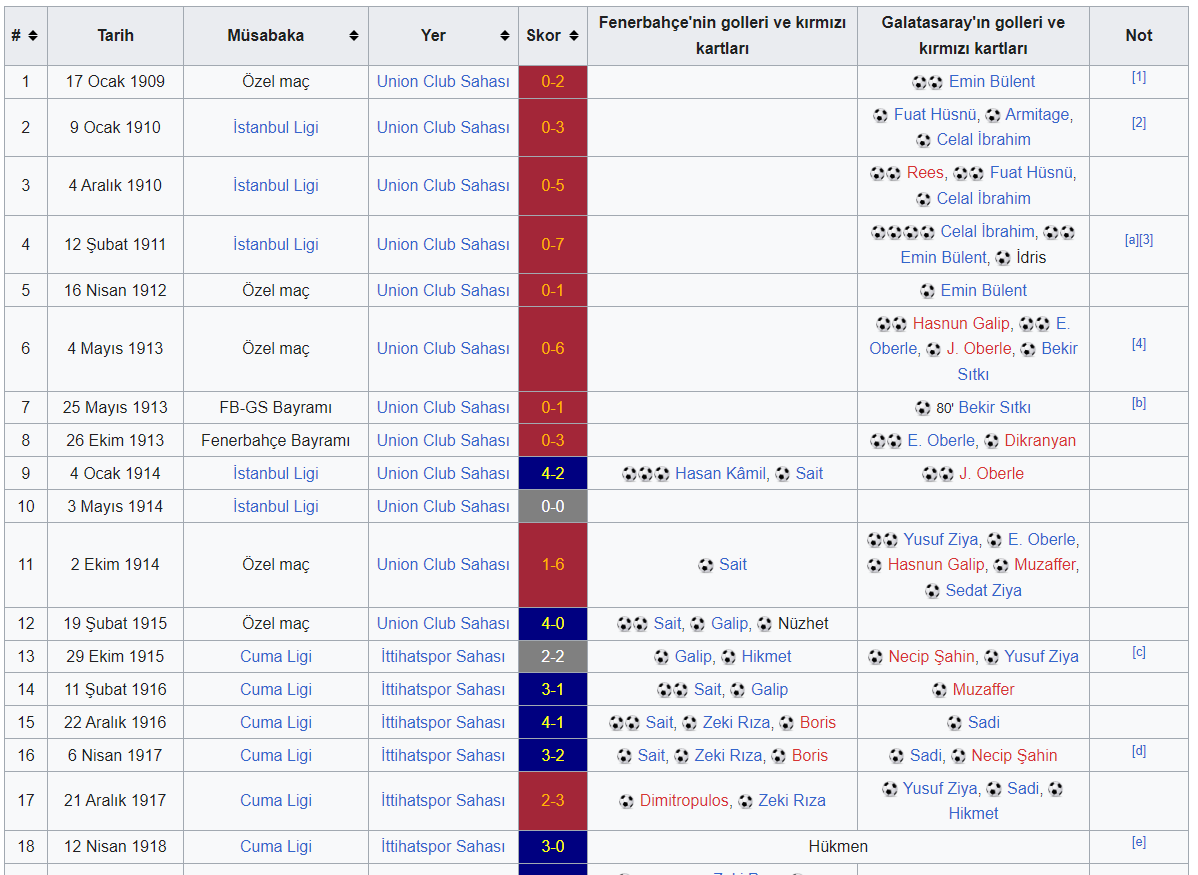Open Union Club Sahası link in row 1

[443, 82]
